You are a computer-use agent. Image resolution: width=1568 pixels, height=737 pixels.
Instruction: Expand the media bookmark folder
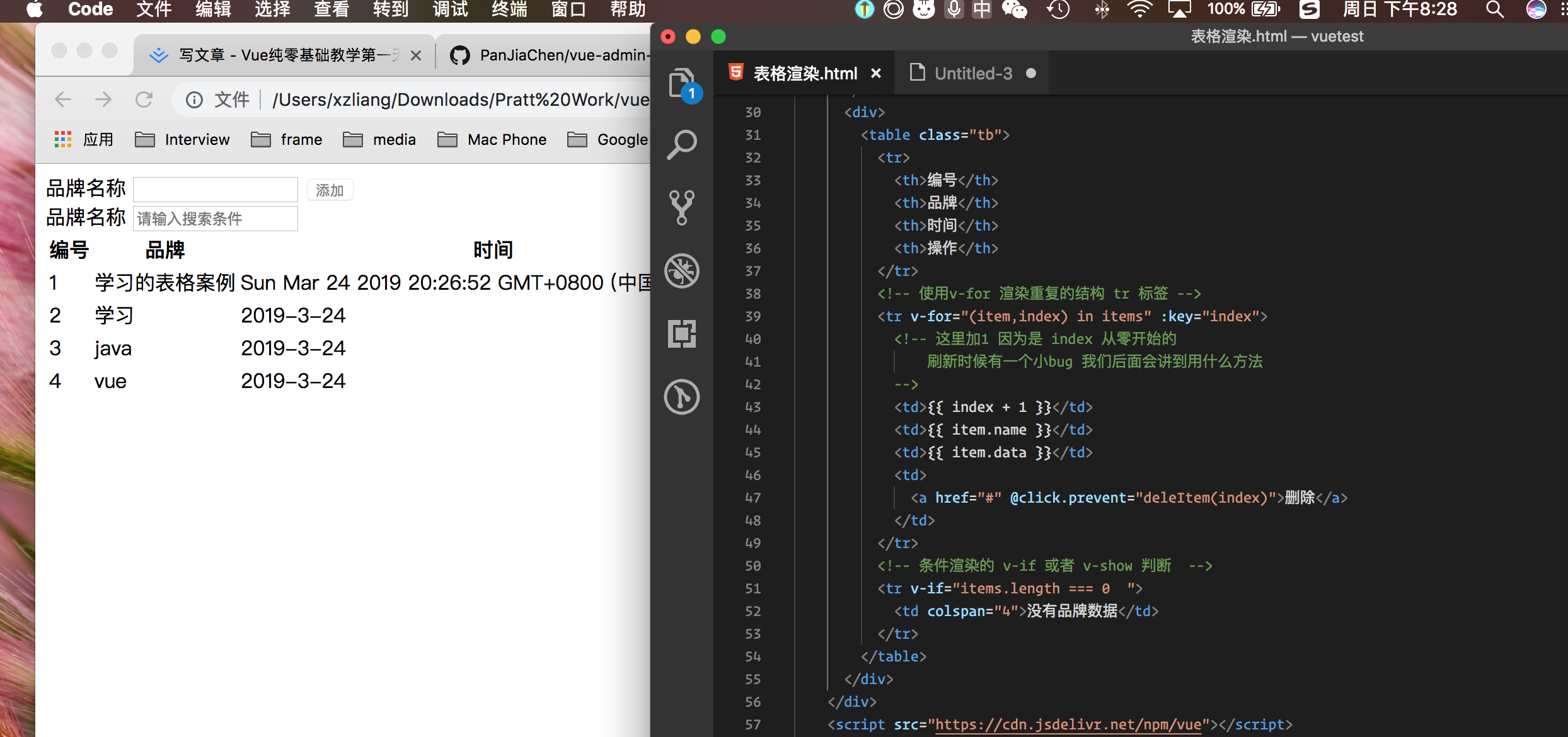click(x=379, y=139)
